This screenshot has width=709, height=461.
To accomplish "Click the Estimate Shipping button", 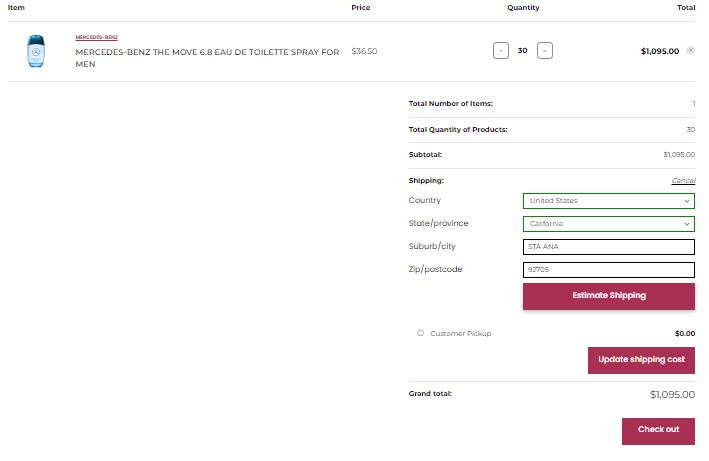I will [609, 296].
